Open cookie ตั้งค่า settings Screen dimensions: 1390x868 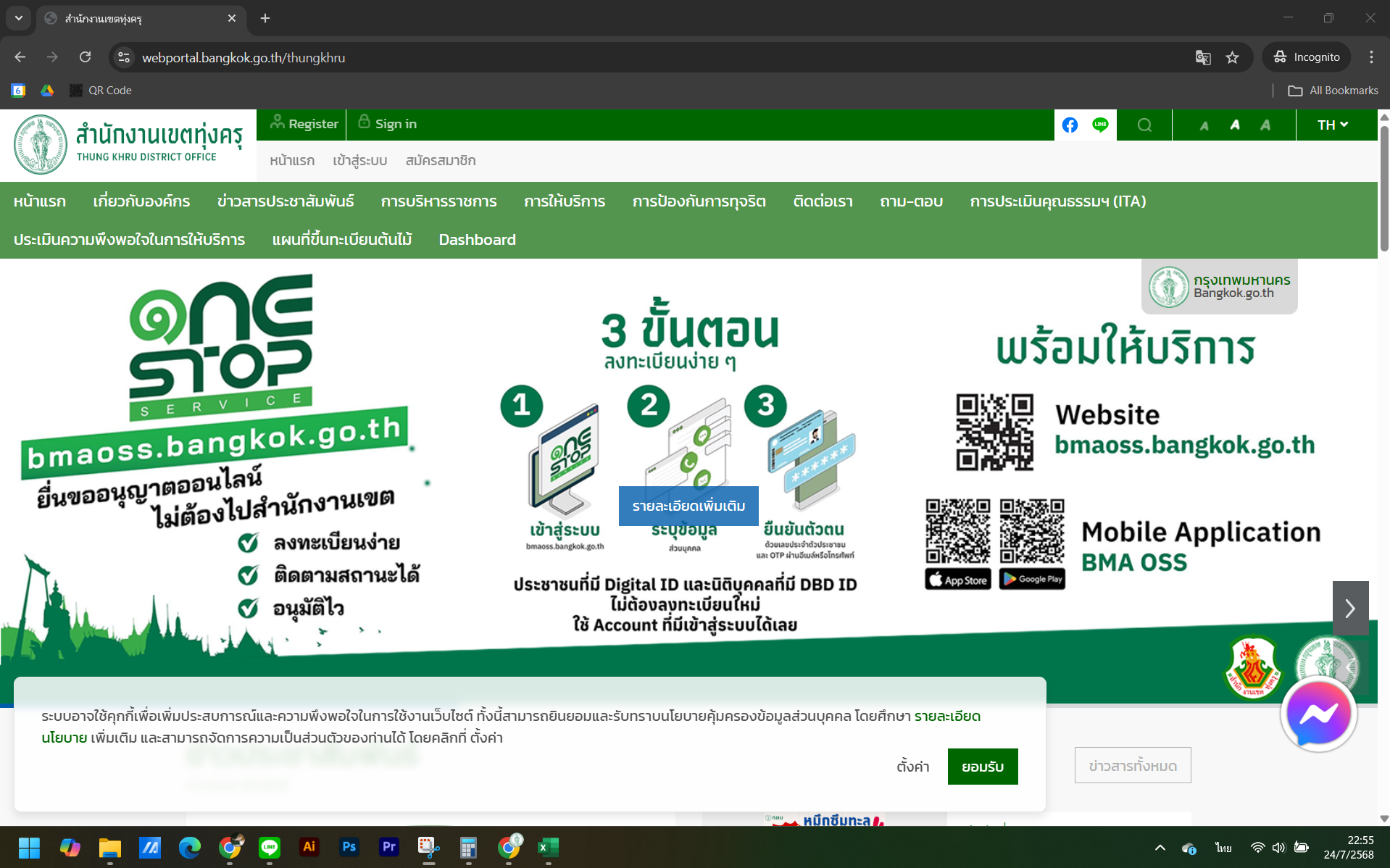click(x=912, y=767)
